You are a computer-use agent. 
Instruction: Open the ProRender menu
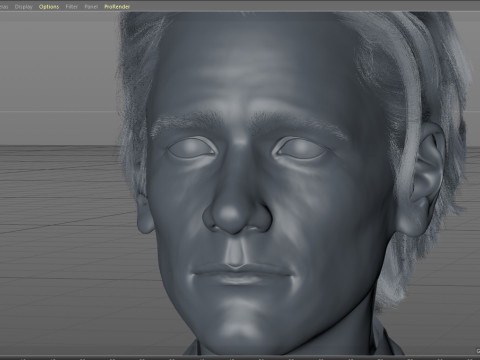(x=117, y=7)
